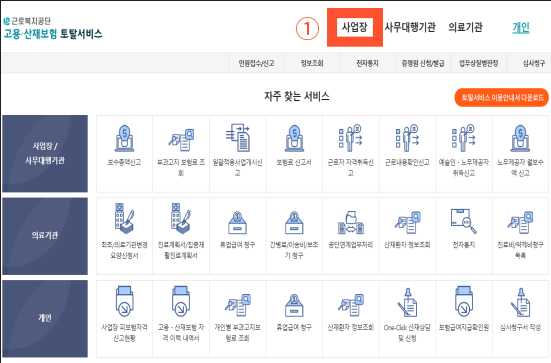Switch to the 의료기관 top tab
Screen dimensions: 551x363
click(465, 27)
